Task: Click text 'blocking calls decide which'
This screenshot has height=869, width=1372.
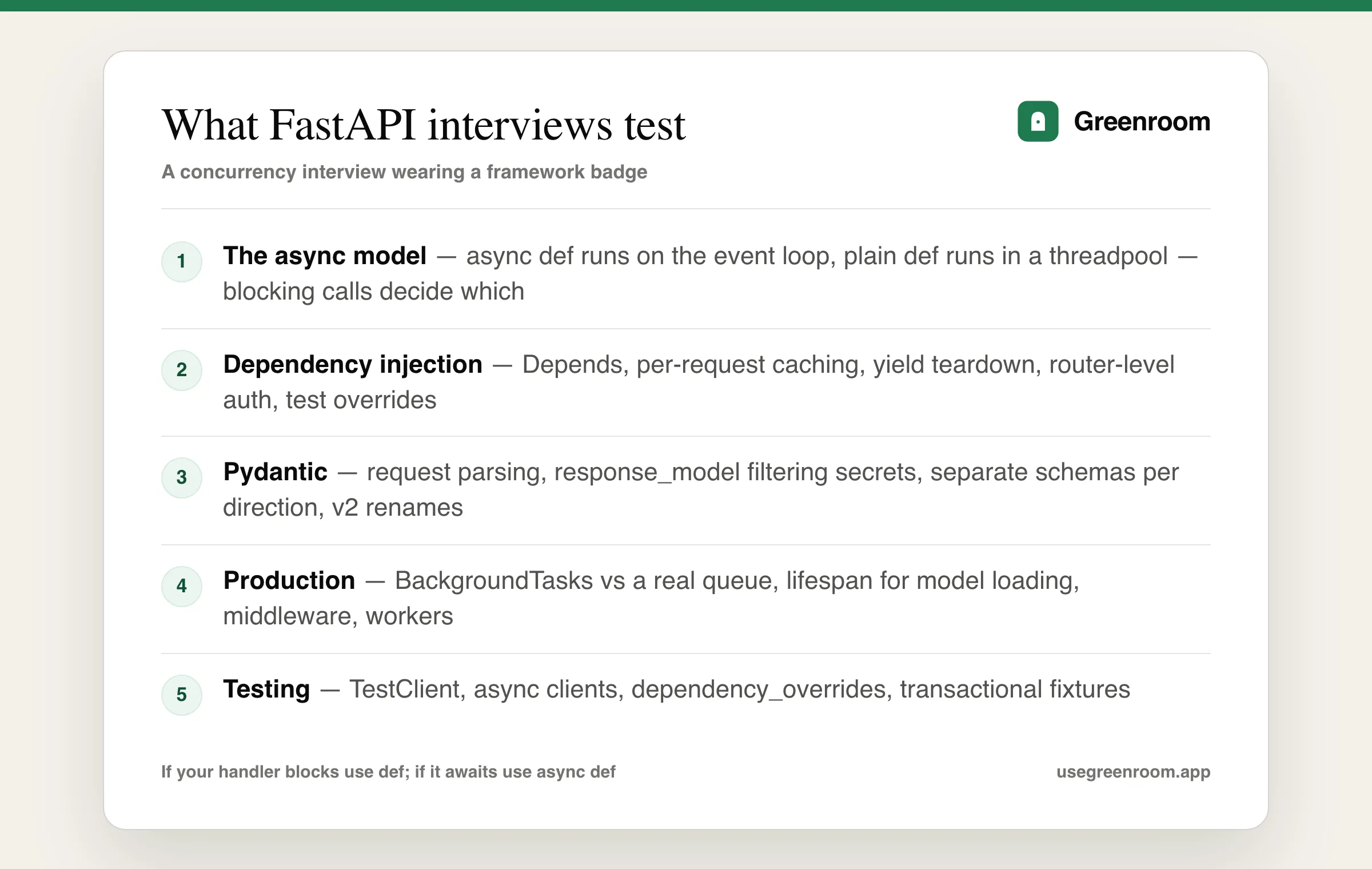Action: (373, 292)
